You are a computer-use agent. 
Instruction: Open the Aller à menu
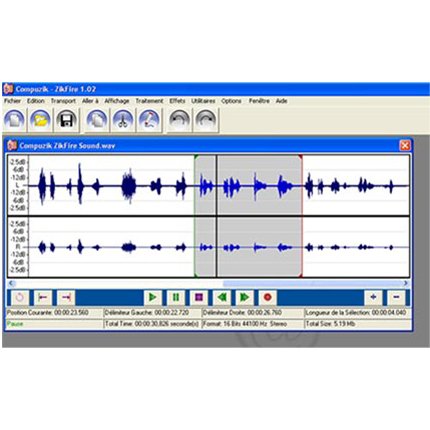[x=90, y=101]
